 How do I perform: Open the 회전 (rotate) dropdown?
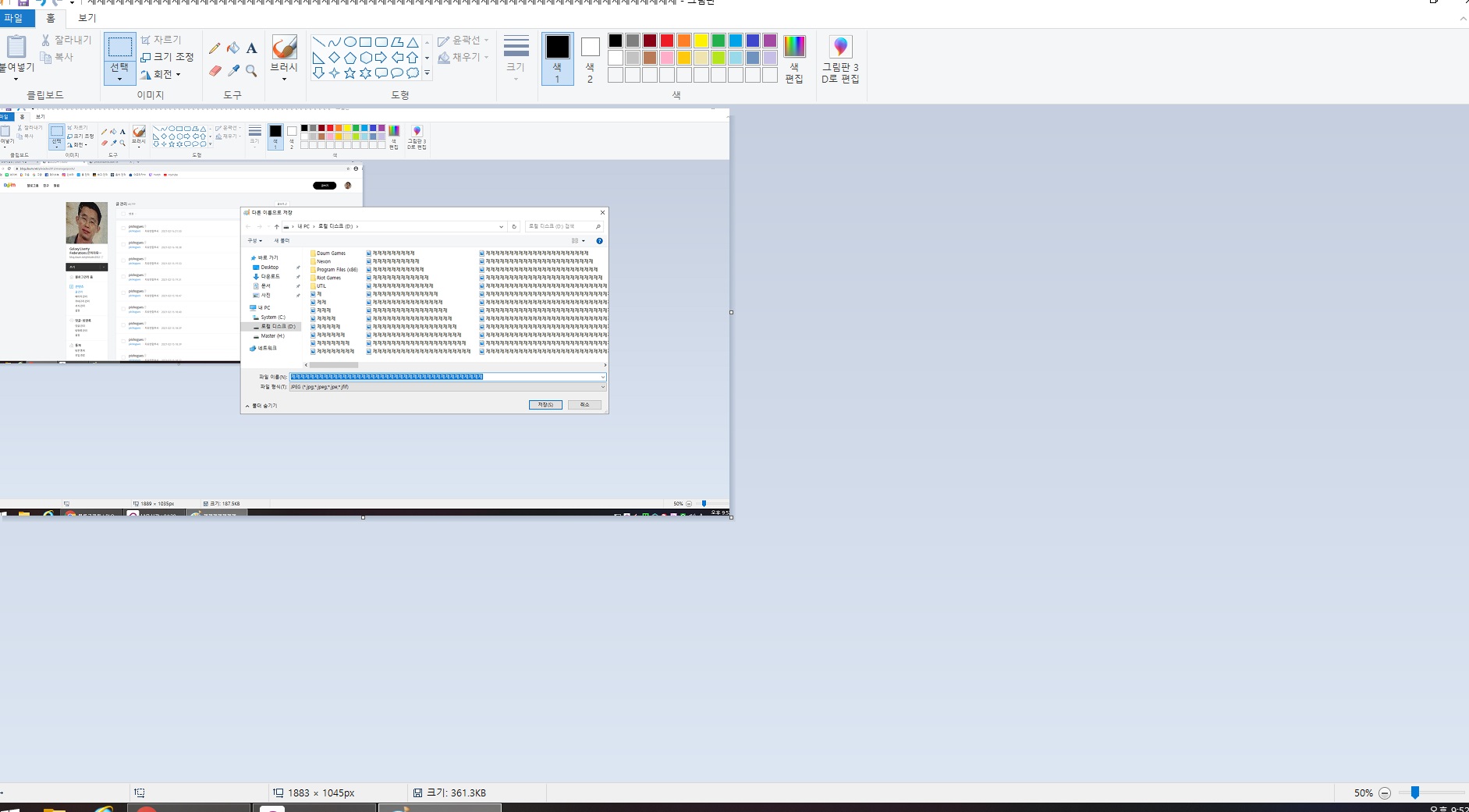(x=161, y=74)
